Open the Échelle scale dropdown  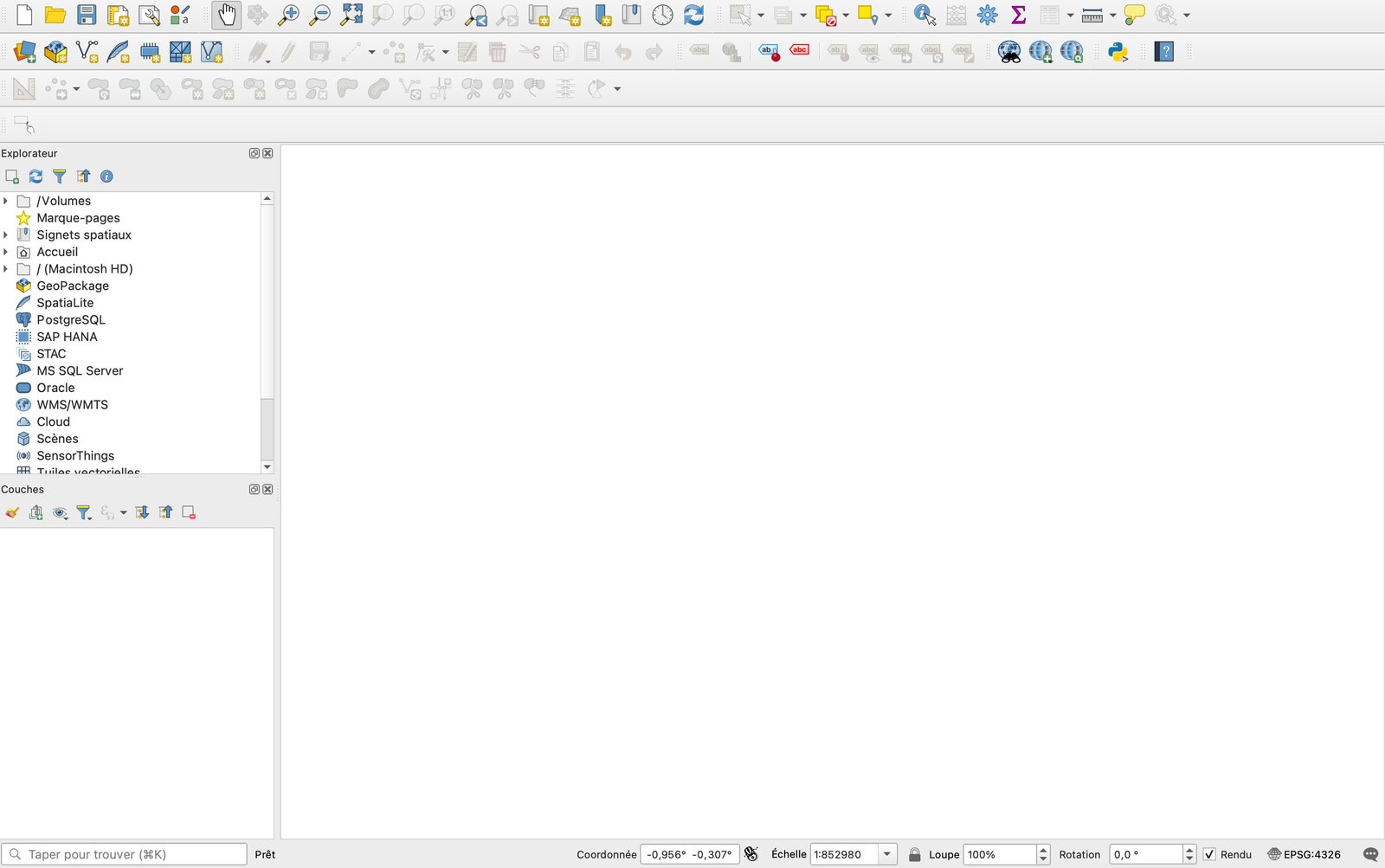click(x=886, y=854)
